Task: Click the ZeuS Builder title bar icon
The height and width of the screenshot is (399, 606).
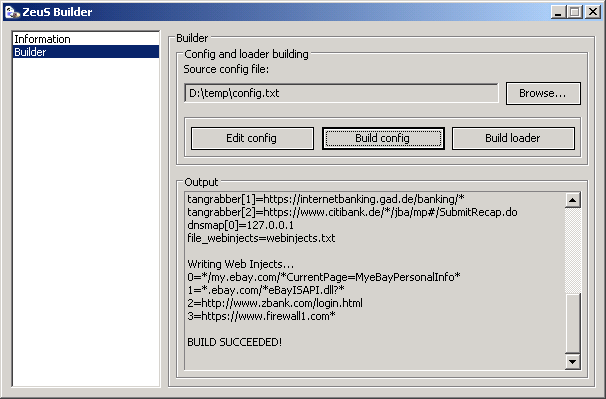Action: coord(12,12)
